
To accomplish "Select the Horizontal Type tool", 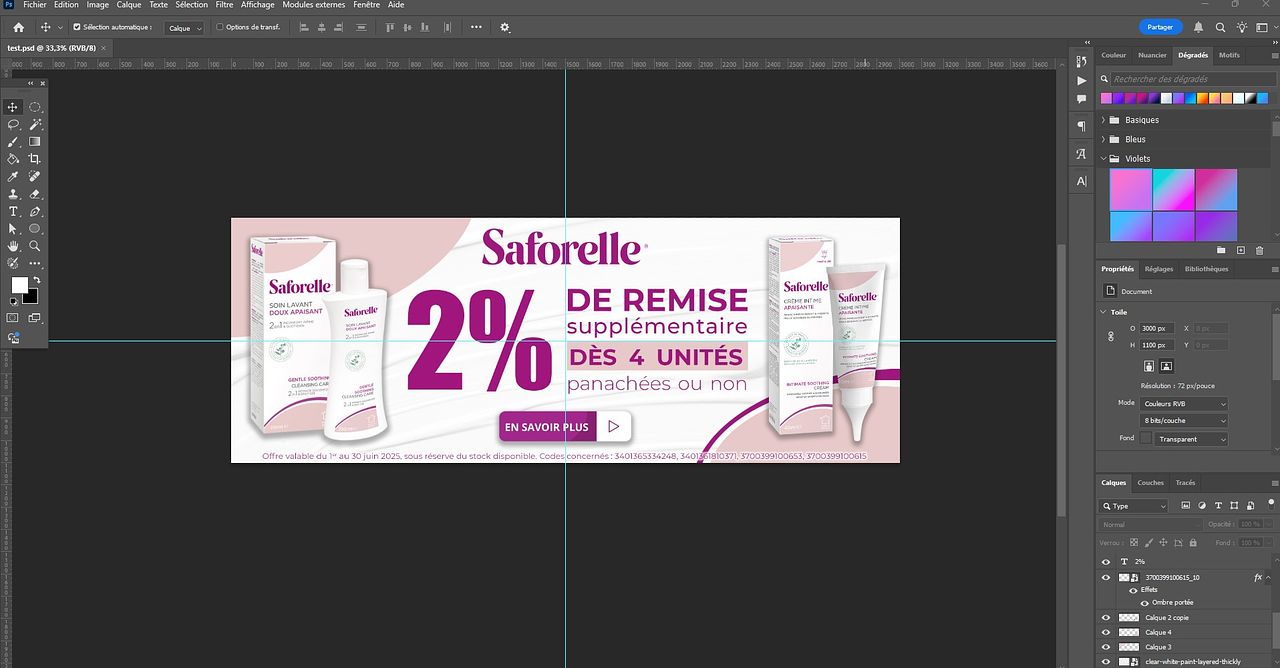I will [14, 212].
